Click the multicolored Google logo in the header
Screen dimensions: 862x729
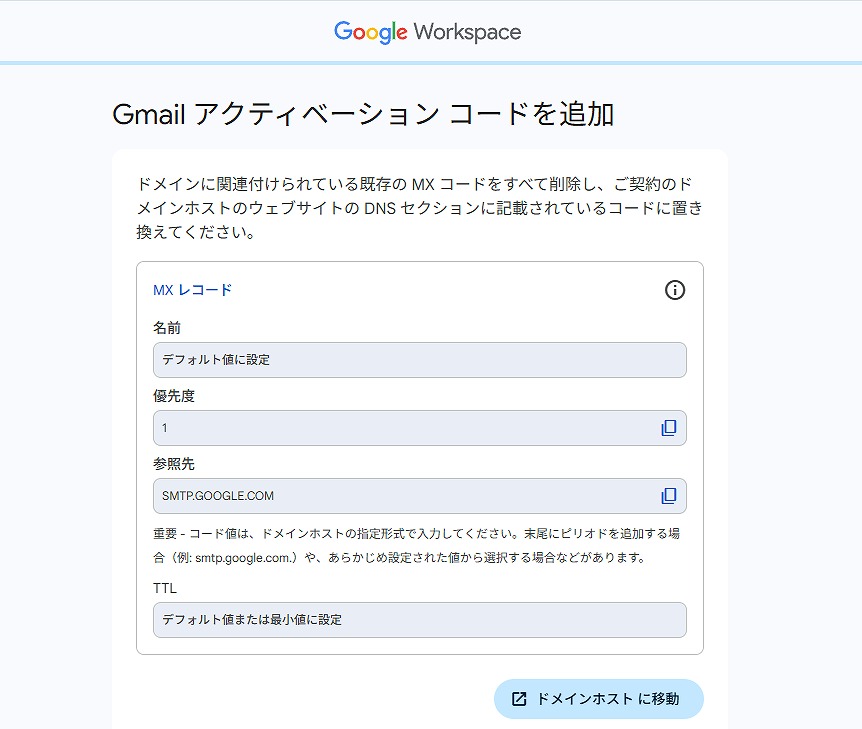click(370, 32)
